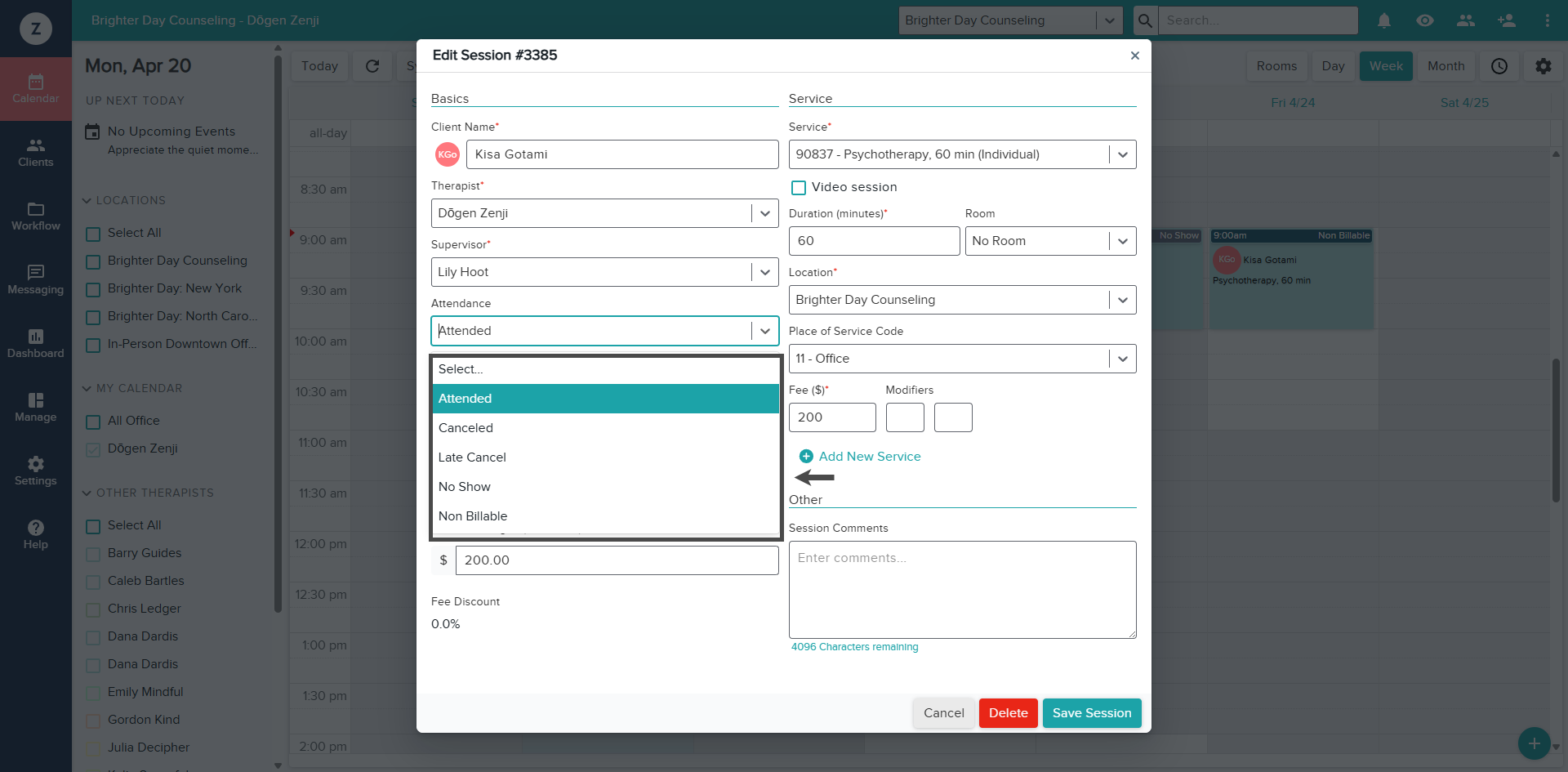
Task: Choose the Select... attendance option
Action: point(606,369)
